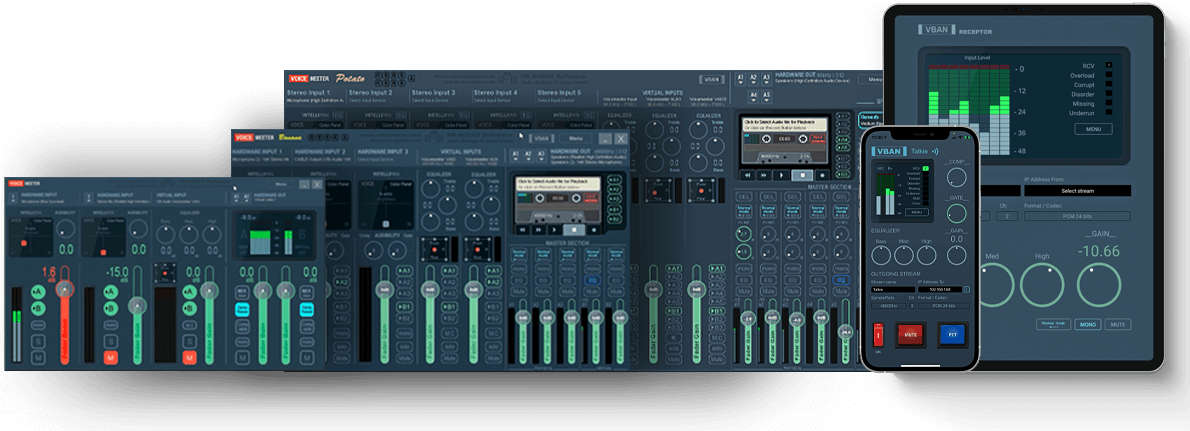This screenshot has height=431, width=1190.
Task: Click Virtual Input fader knob in small Voicemeeter
Action: (x=209, y=291)
